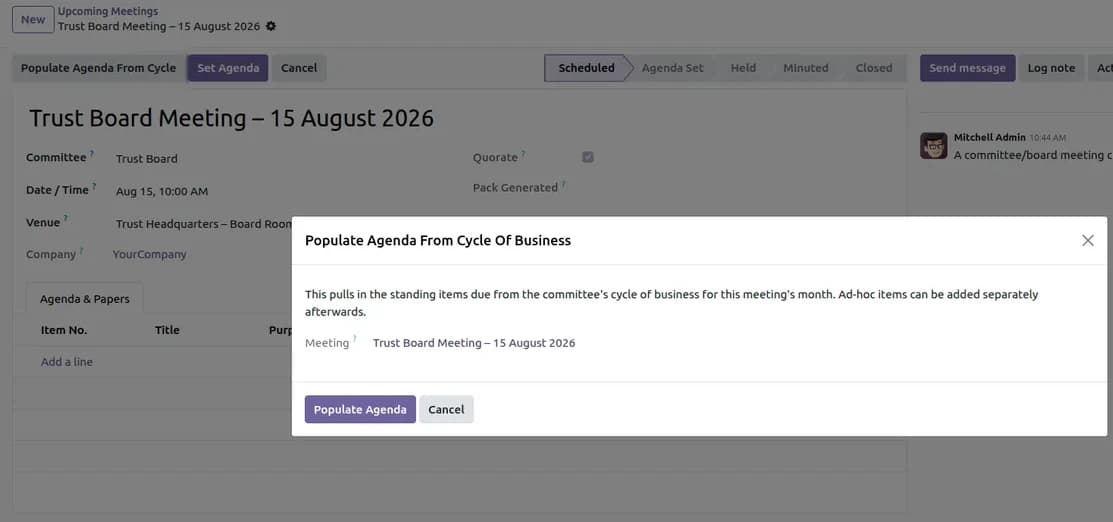1113x522 pixels.
Task: Click the help mark next to Date / Time
Action: (94, 187)
